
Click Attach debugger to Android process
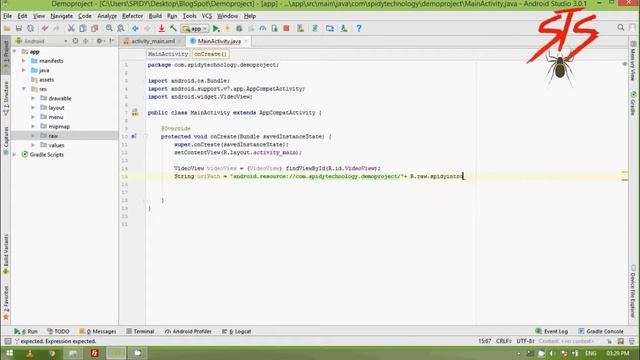pos(275,28)
